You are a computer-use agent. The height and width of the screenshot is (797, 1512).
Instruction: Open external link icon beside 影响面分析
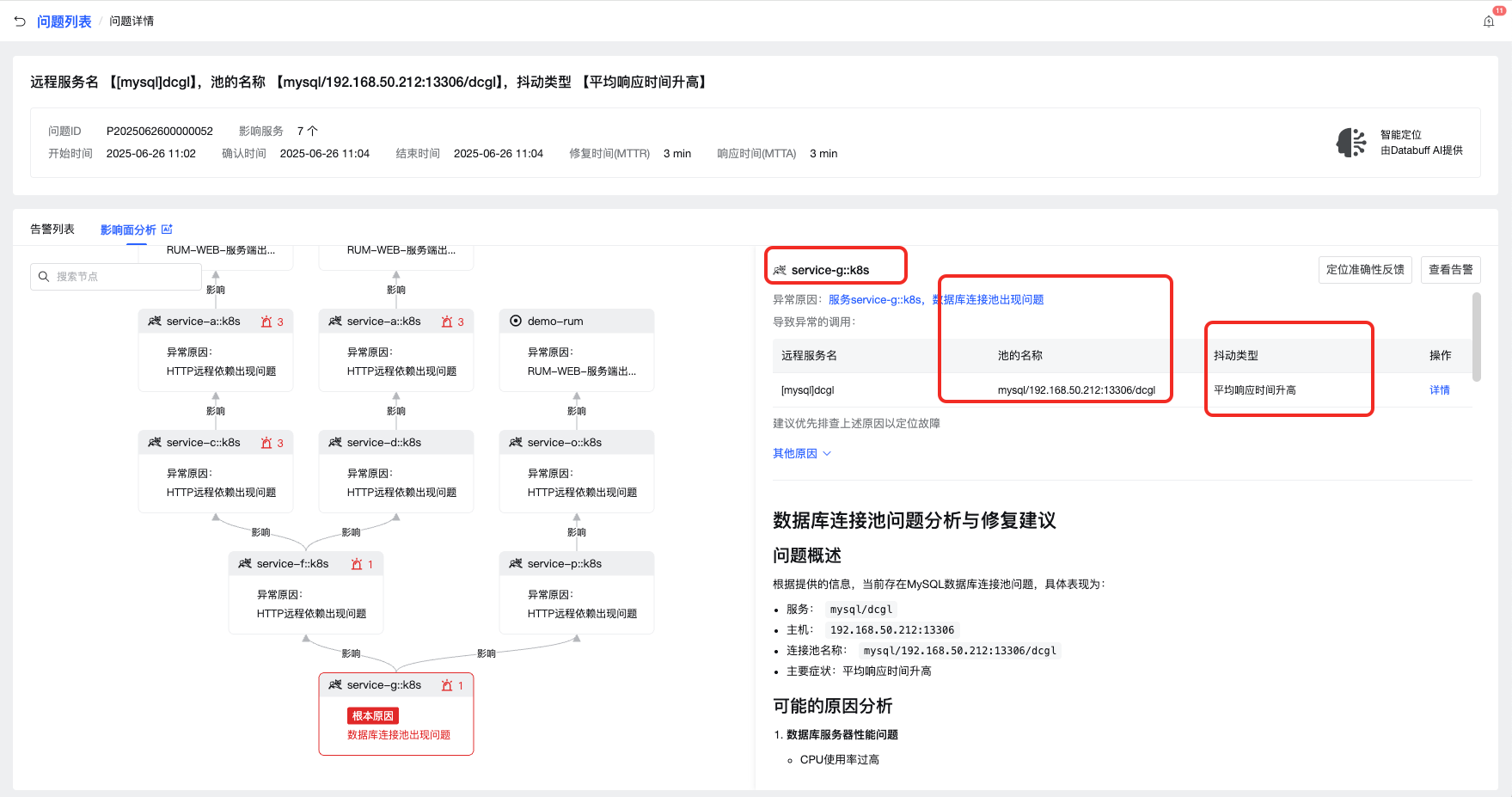(168, 230)
